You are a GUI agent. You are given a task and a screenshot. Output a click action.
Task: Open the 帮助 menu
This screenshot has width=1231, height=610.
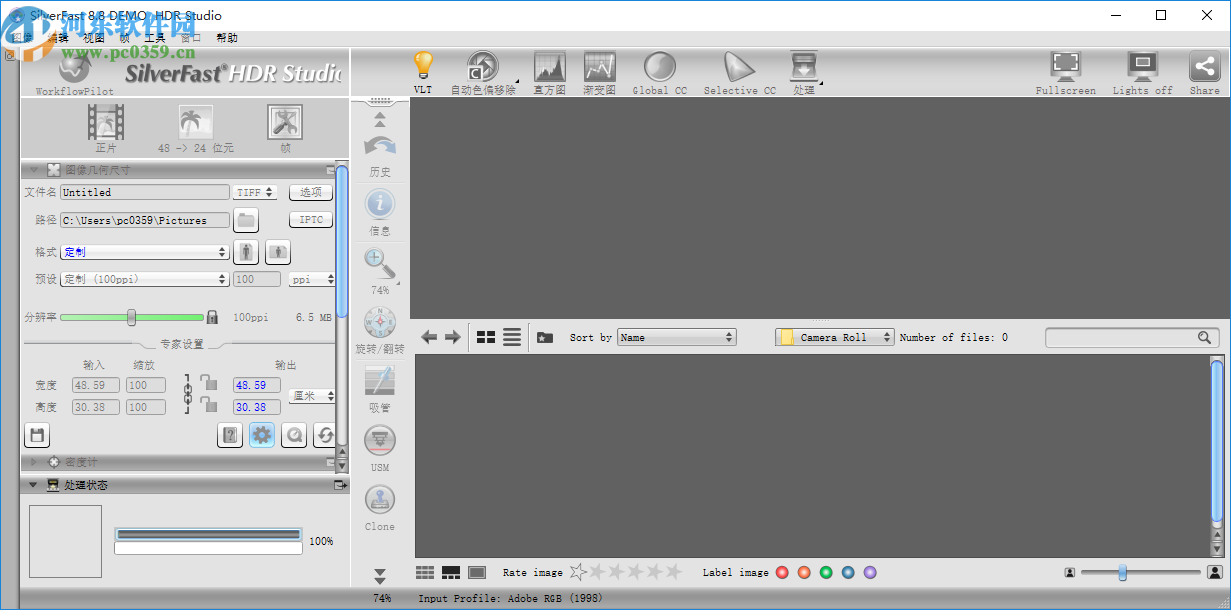pyautogui.click(x=227, y=38)
